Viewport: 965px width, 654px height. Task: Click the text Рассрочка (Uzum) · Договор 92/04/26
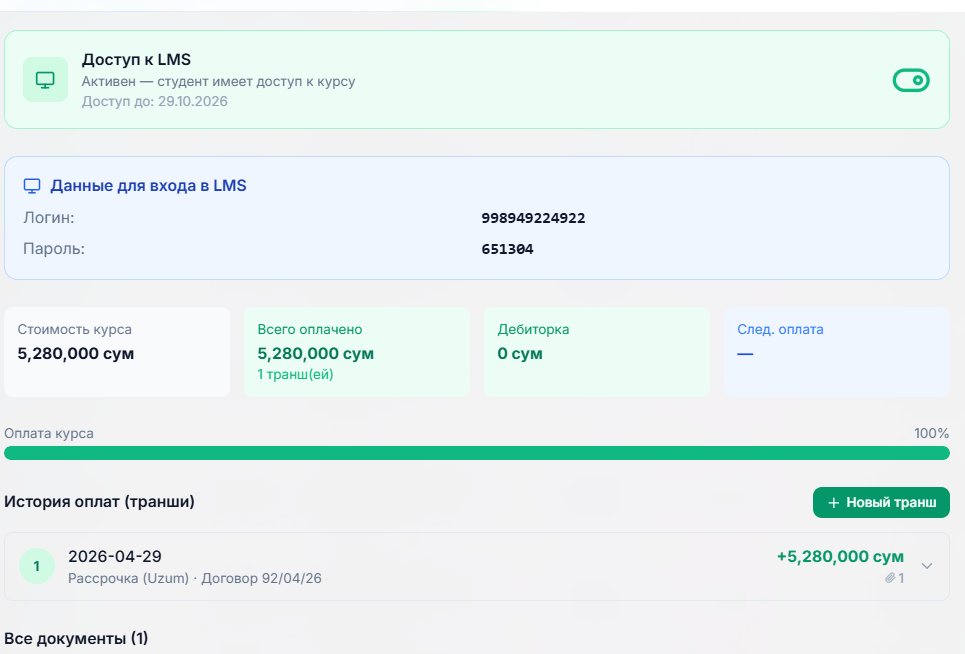click(x=194, y=578)
